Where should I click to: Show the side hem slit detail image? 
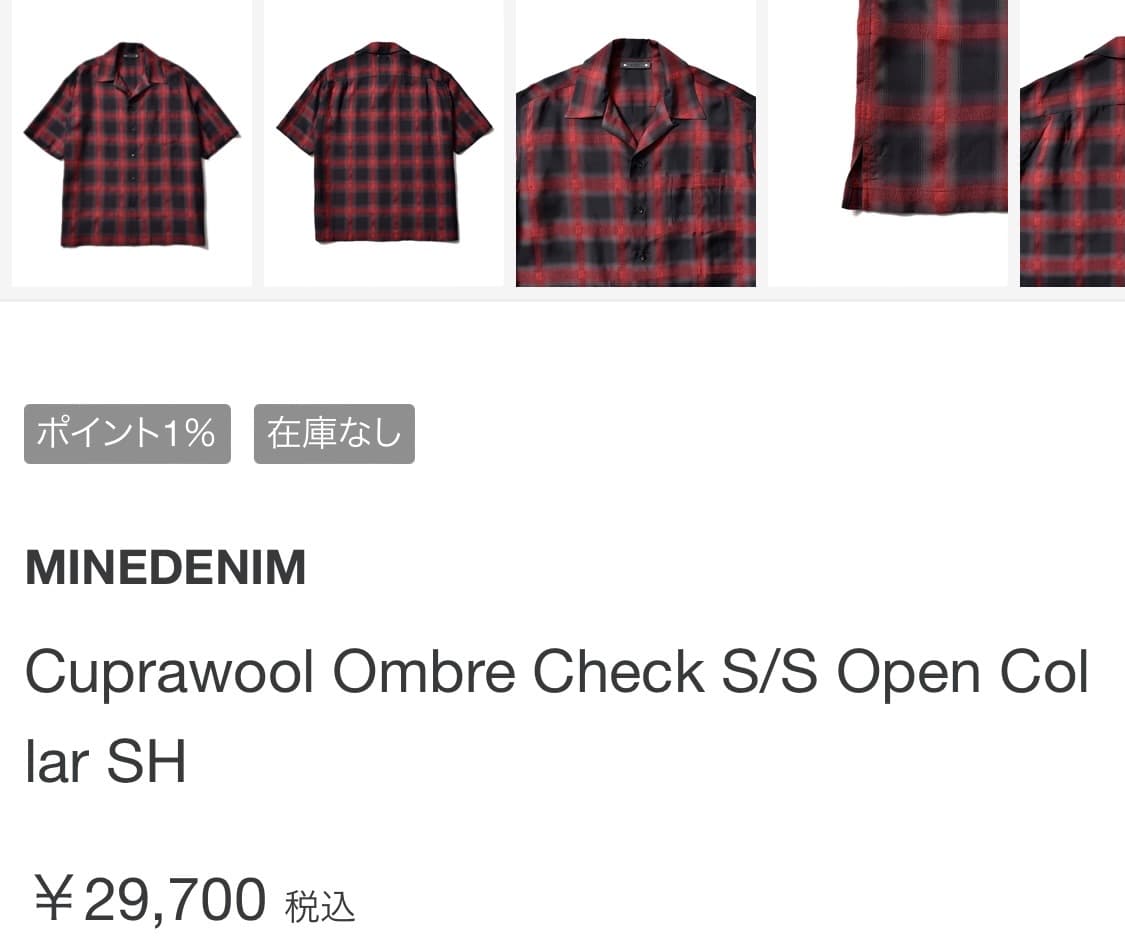[888, 144]
